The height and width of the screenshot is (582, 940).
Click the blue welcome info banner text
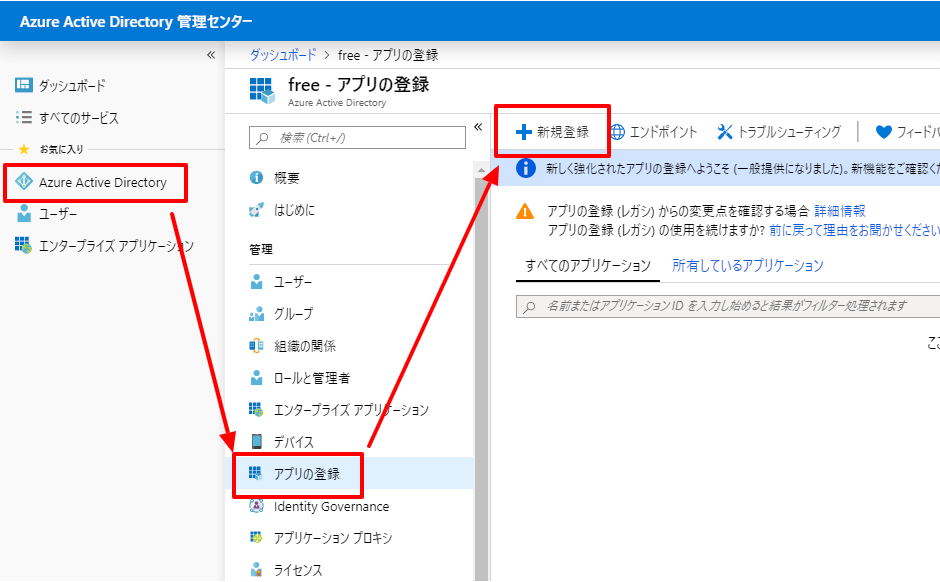[742, 168]
